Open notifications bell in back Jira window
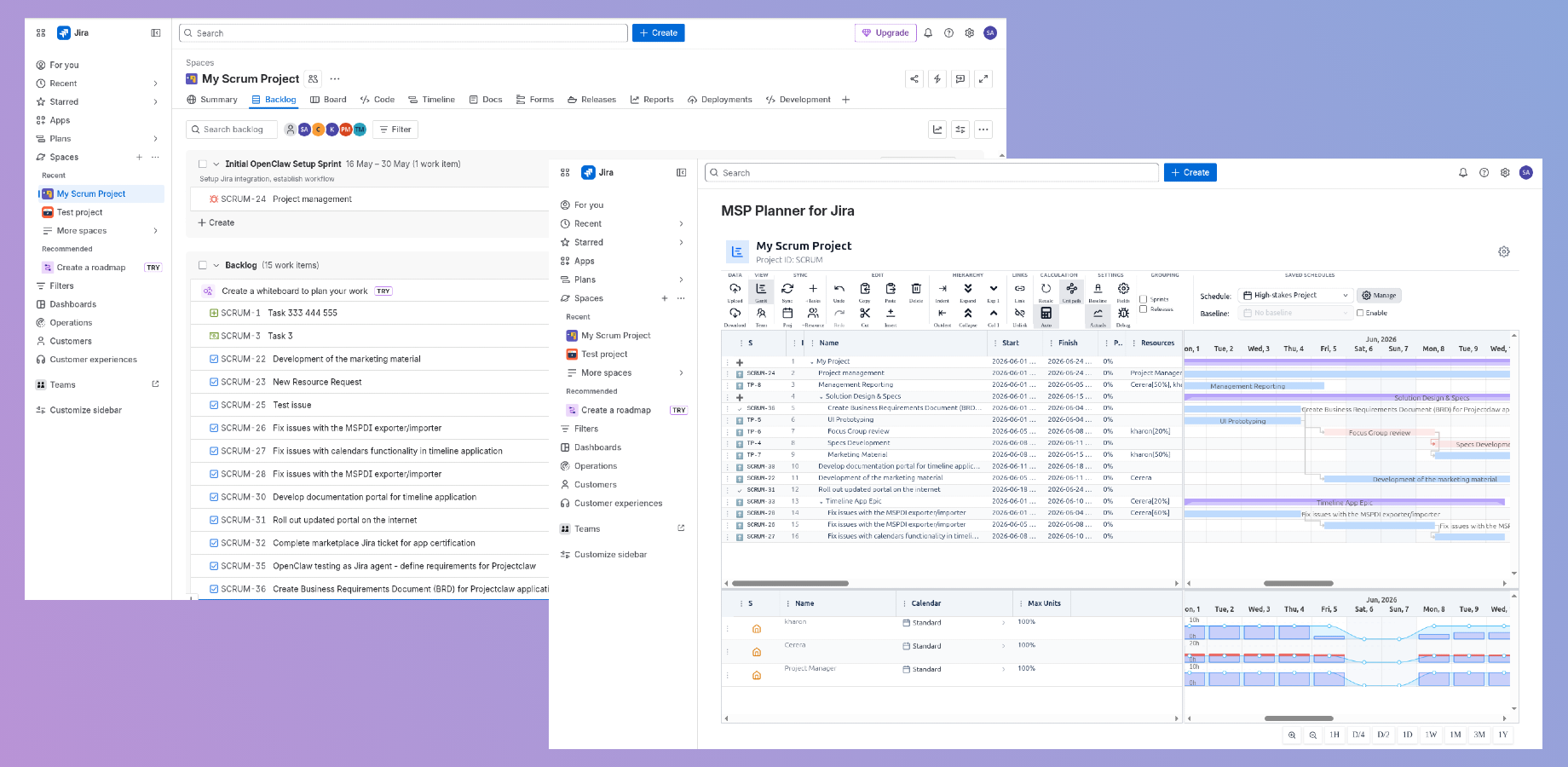Screen dimensions: 1568x767 pos(928,32)
